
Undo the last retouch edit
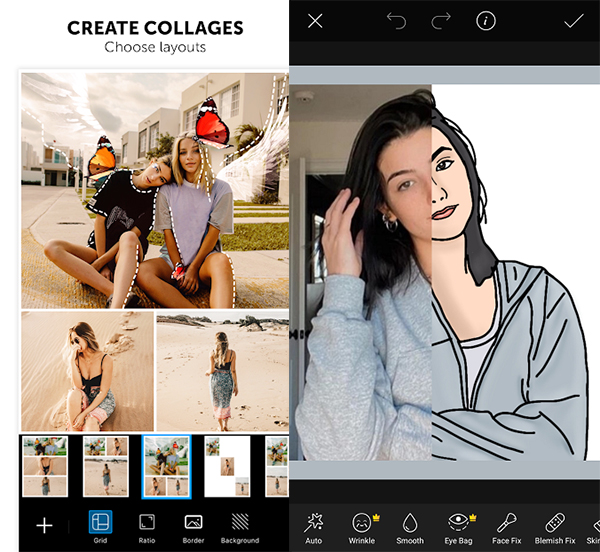tap(396, 21)
